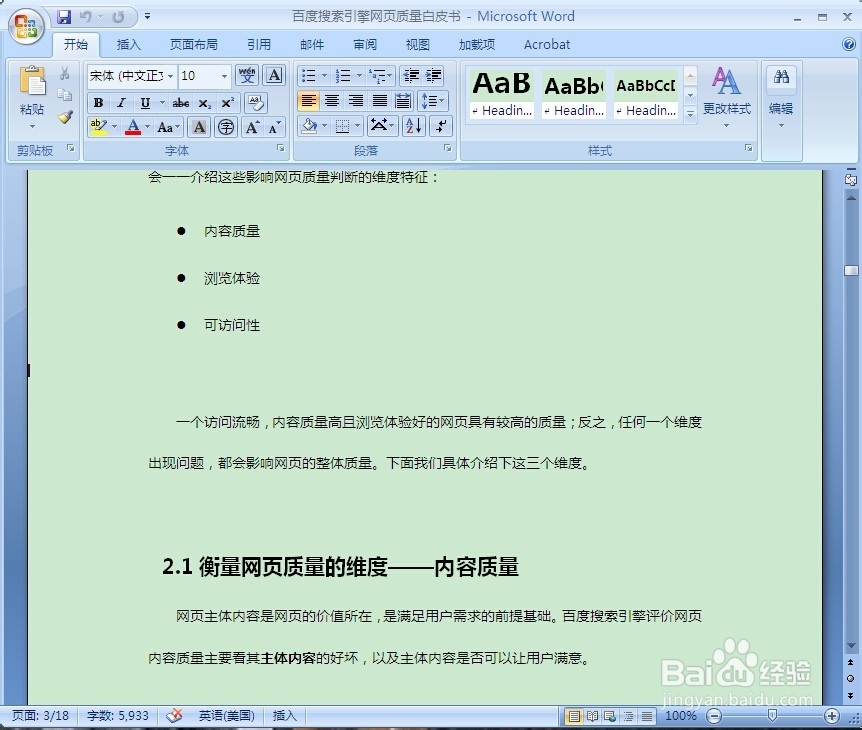The image size is (862, 730).
Task: Copy selection with the copy icon
Action: click(x=65, y=95)
